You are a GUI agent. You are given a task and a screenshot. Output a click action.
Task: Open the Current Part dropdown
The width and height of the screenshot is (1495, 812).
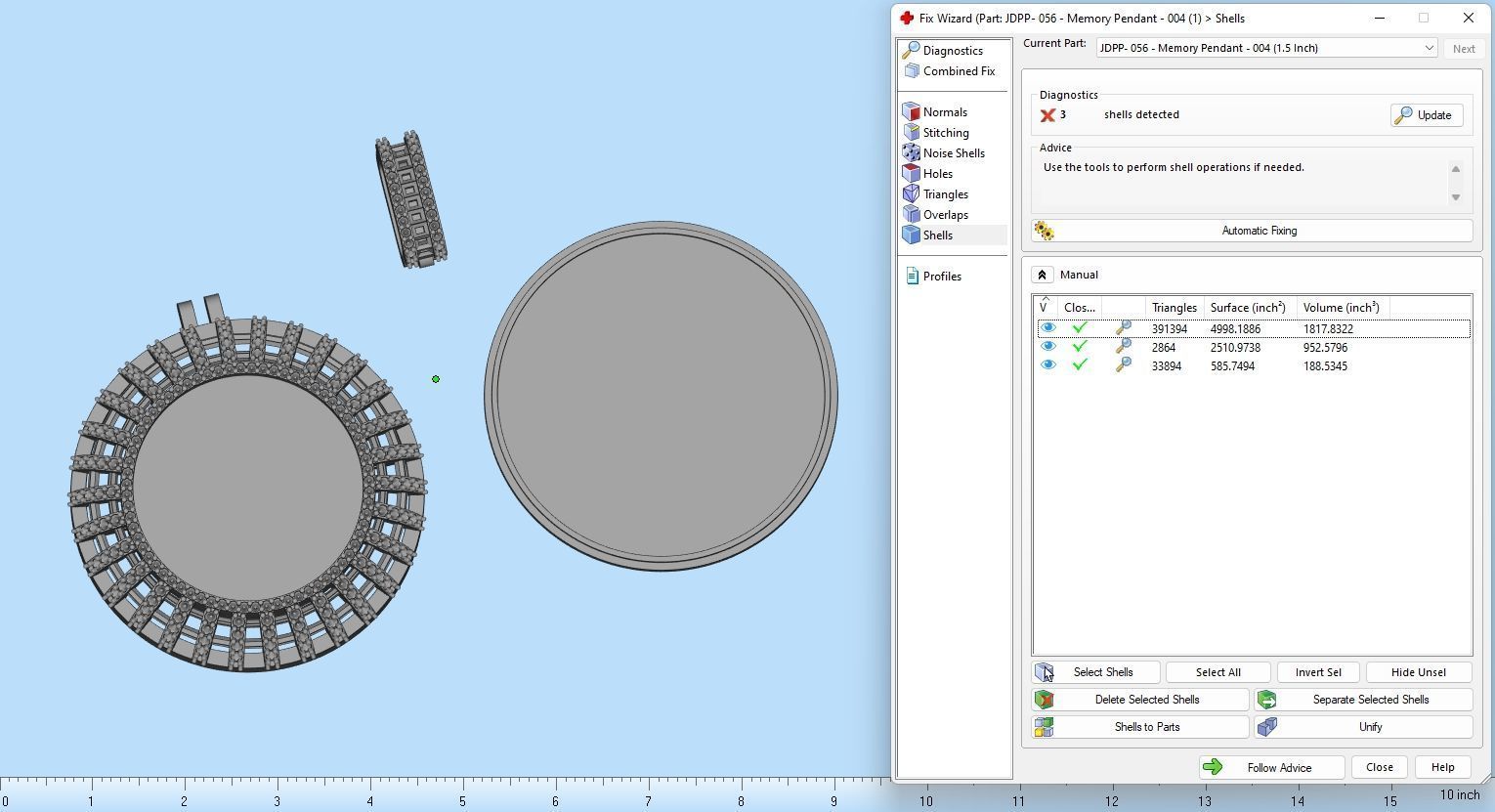[1266, 48]
